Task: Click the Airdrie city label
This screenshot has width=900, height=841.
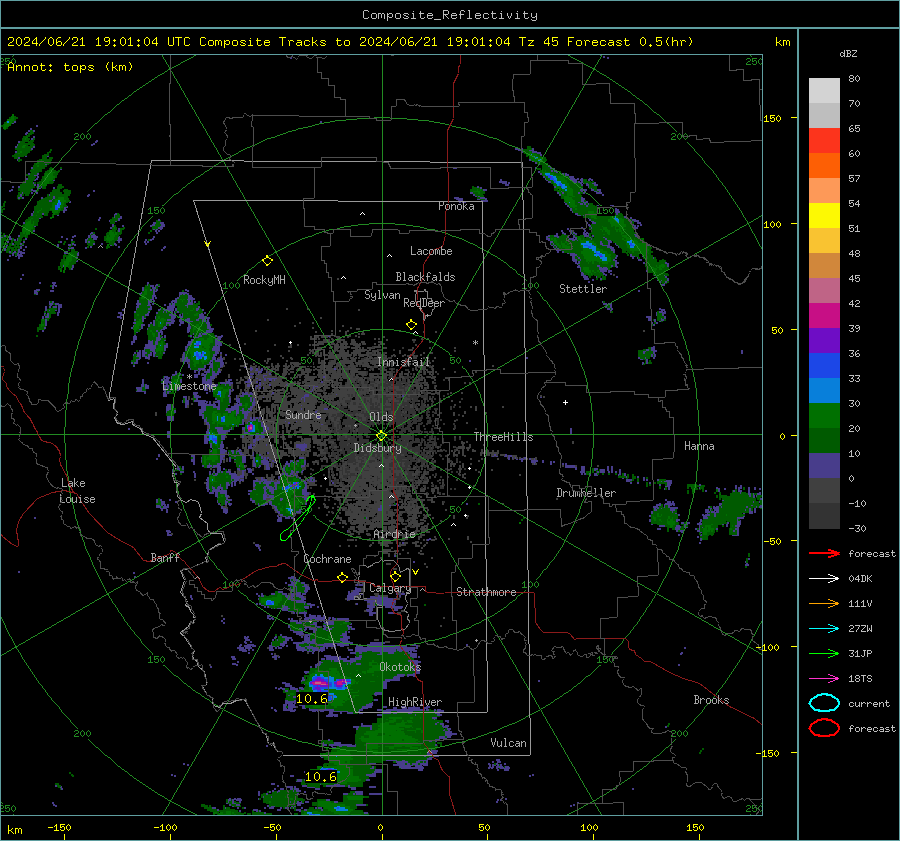Action: [x=394, y=534]
